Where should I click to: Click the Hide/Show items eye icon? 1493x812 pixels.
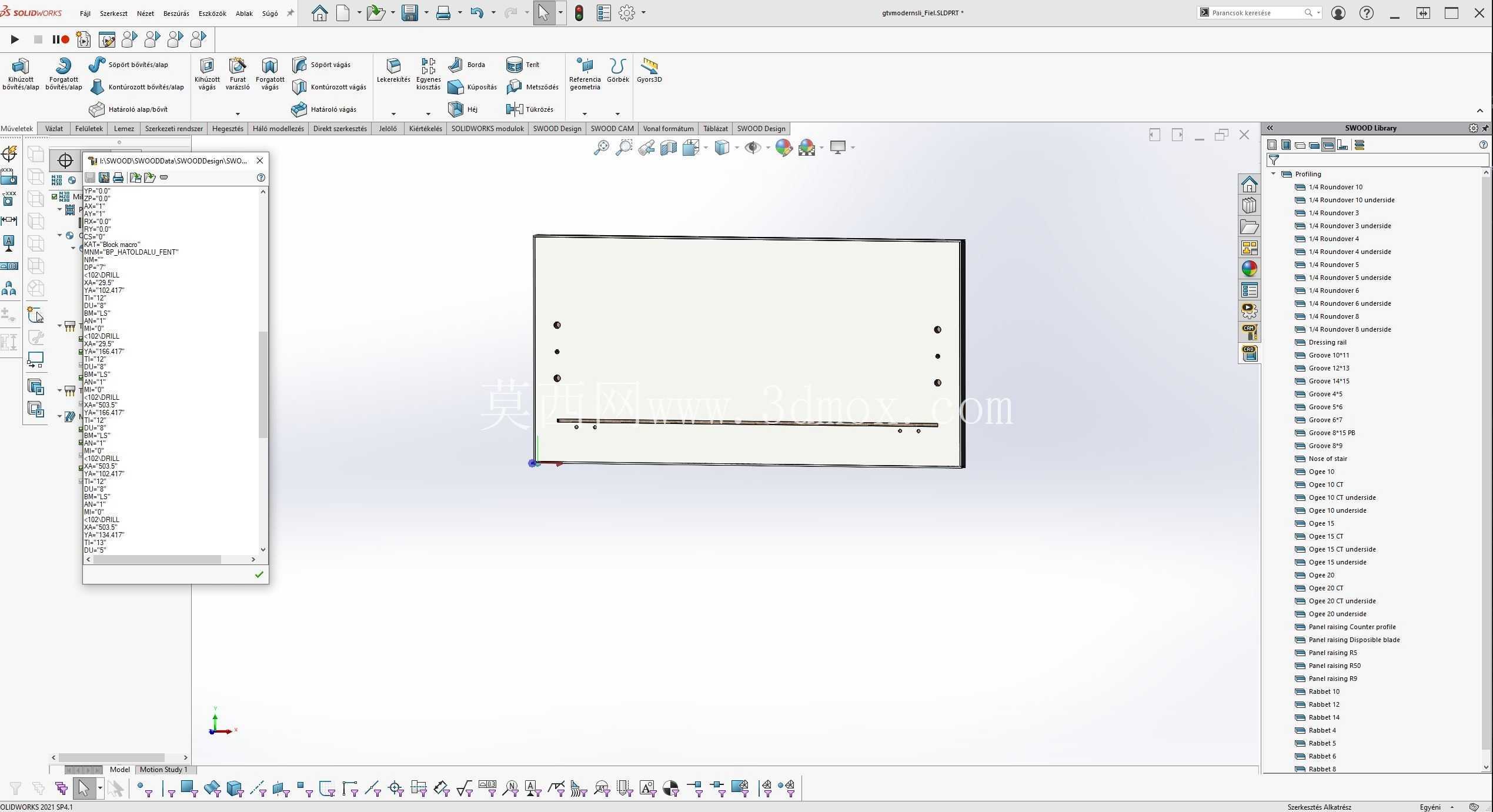tap(752, 148)
